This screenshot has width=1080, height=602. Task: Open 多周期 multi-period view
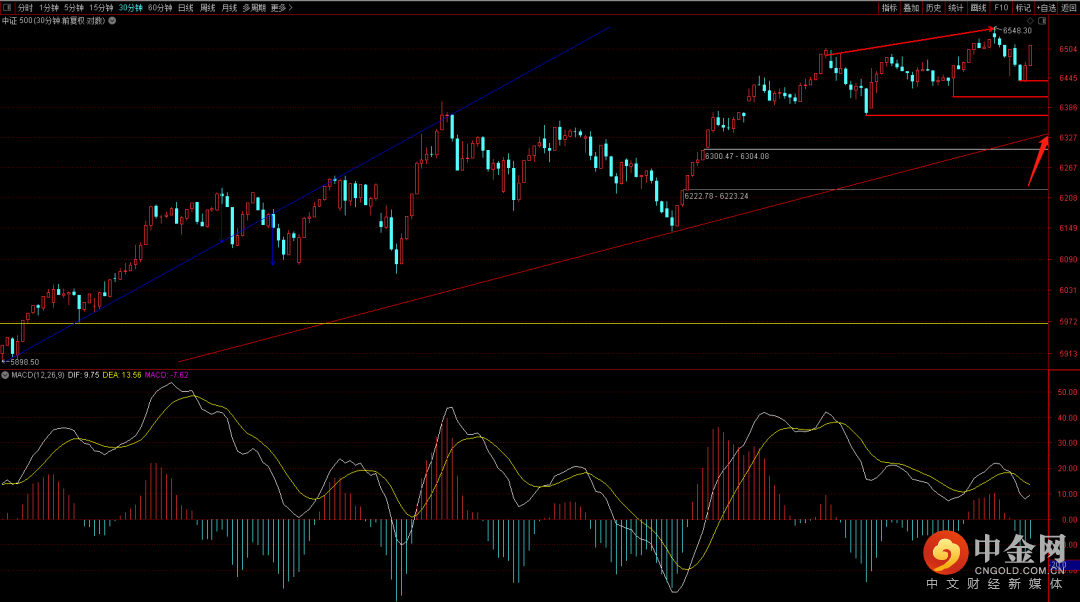[x=254, y=8]
